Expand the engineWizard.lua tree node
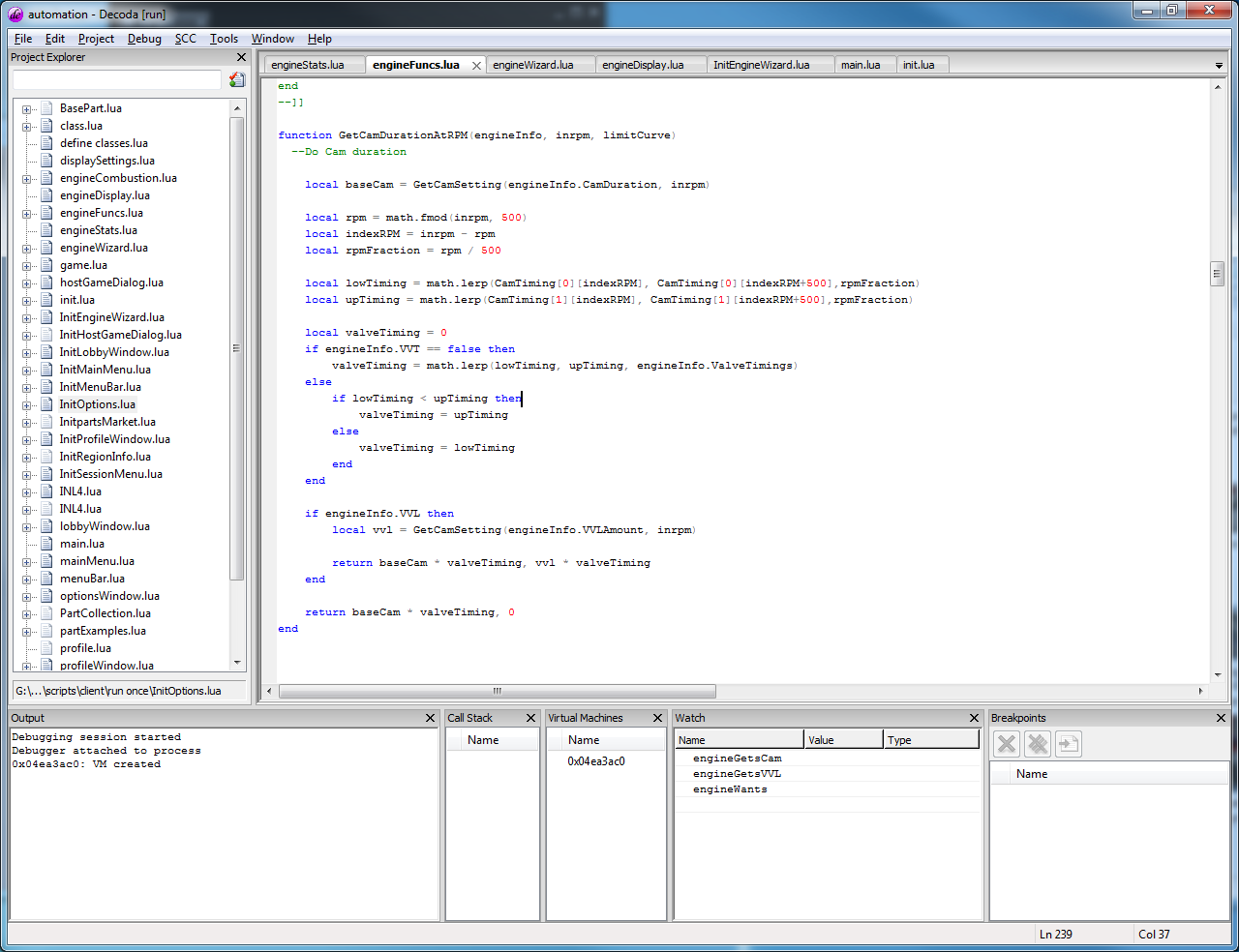 click(x=27, y=249)
